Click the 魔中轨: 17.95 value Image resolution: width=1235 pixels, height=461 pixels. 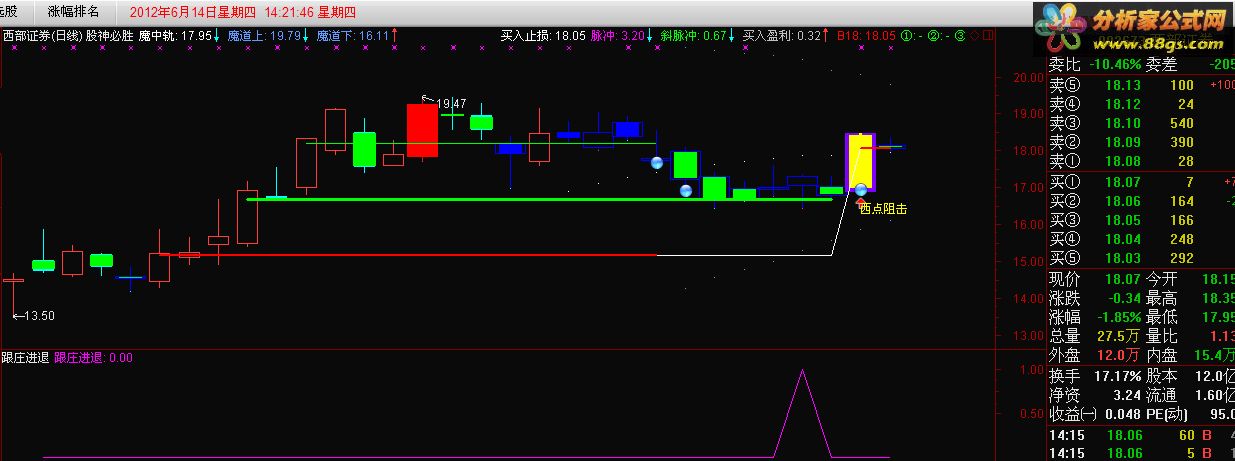click(175, 35)
